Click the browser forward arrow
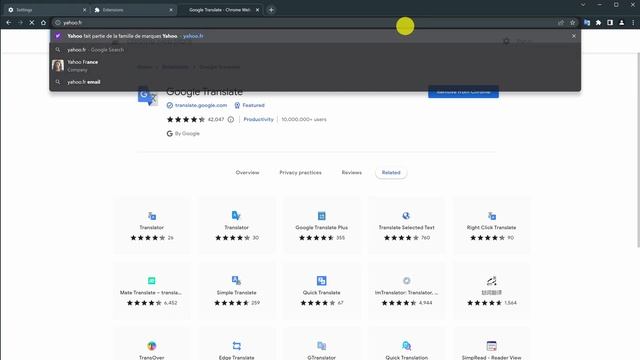 tap(20, 23)
